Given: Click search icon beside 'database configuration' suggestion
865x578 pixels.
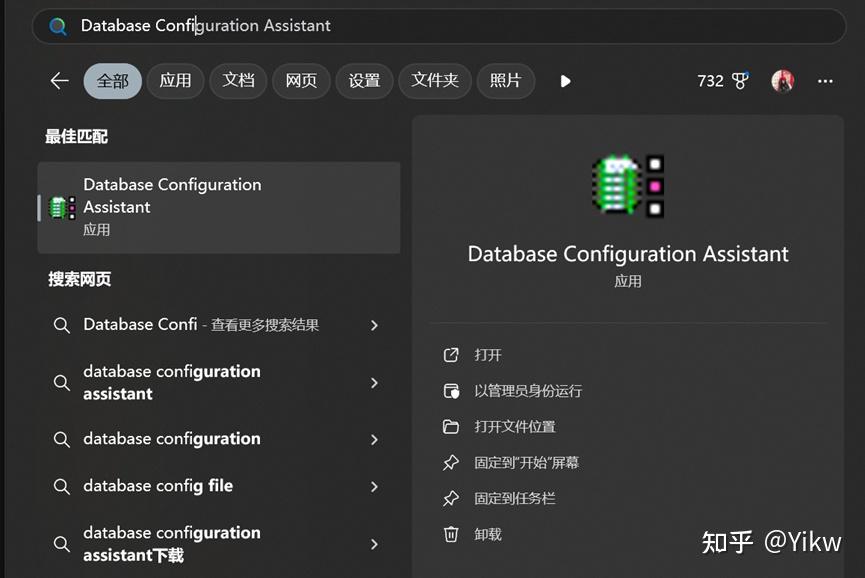Looking at the screenshot, I should (62, 440).
